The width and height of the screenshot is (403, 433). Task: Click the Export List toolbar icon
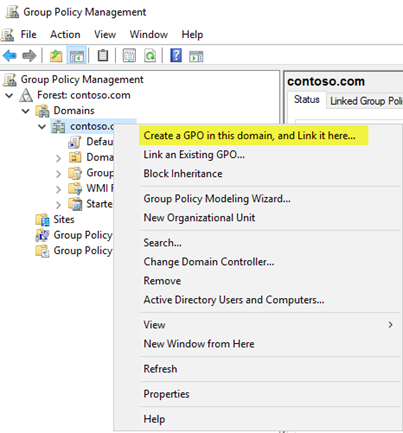129,56
